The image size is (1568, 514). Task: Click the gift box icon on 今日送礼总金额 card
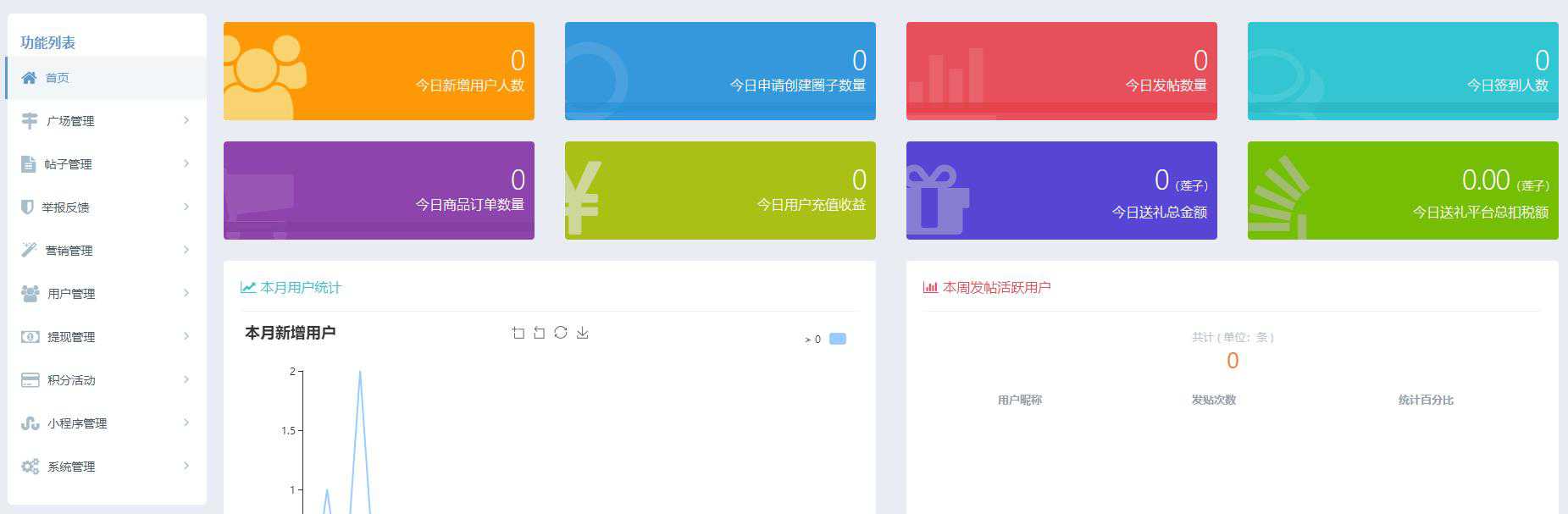click(937, 200)
